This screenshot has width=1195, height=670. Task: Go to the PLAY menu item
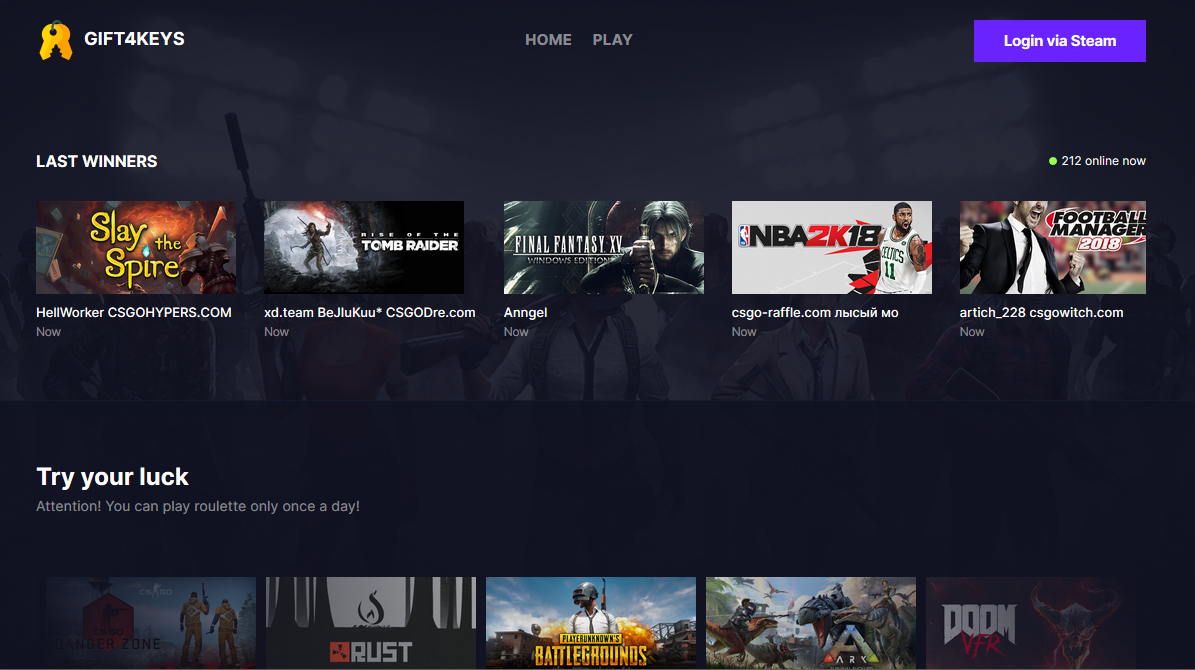tap(612, 40)
